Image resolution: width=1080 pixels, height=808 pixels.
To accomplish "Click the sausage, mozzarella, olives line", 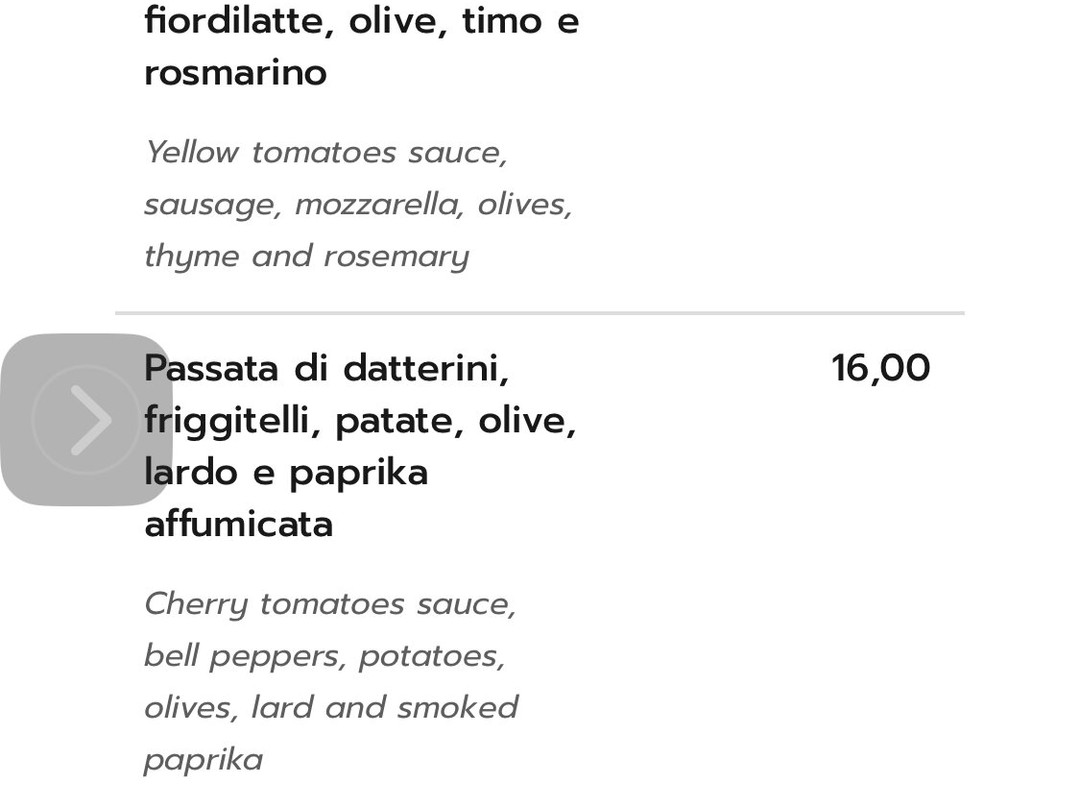I will 358,204.
